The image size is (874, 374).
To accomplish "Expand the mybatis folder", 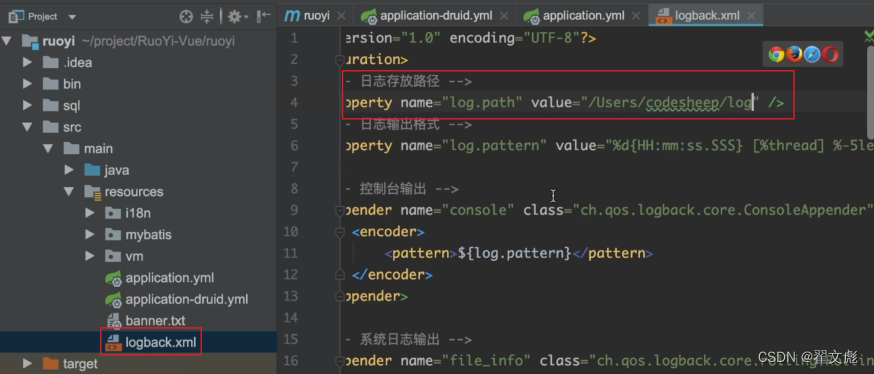I will click(90, 235).
